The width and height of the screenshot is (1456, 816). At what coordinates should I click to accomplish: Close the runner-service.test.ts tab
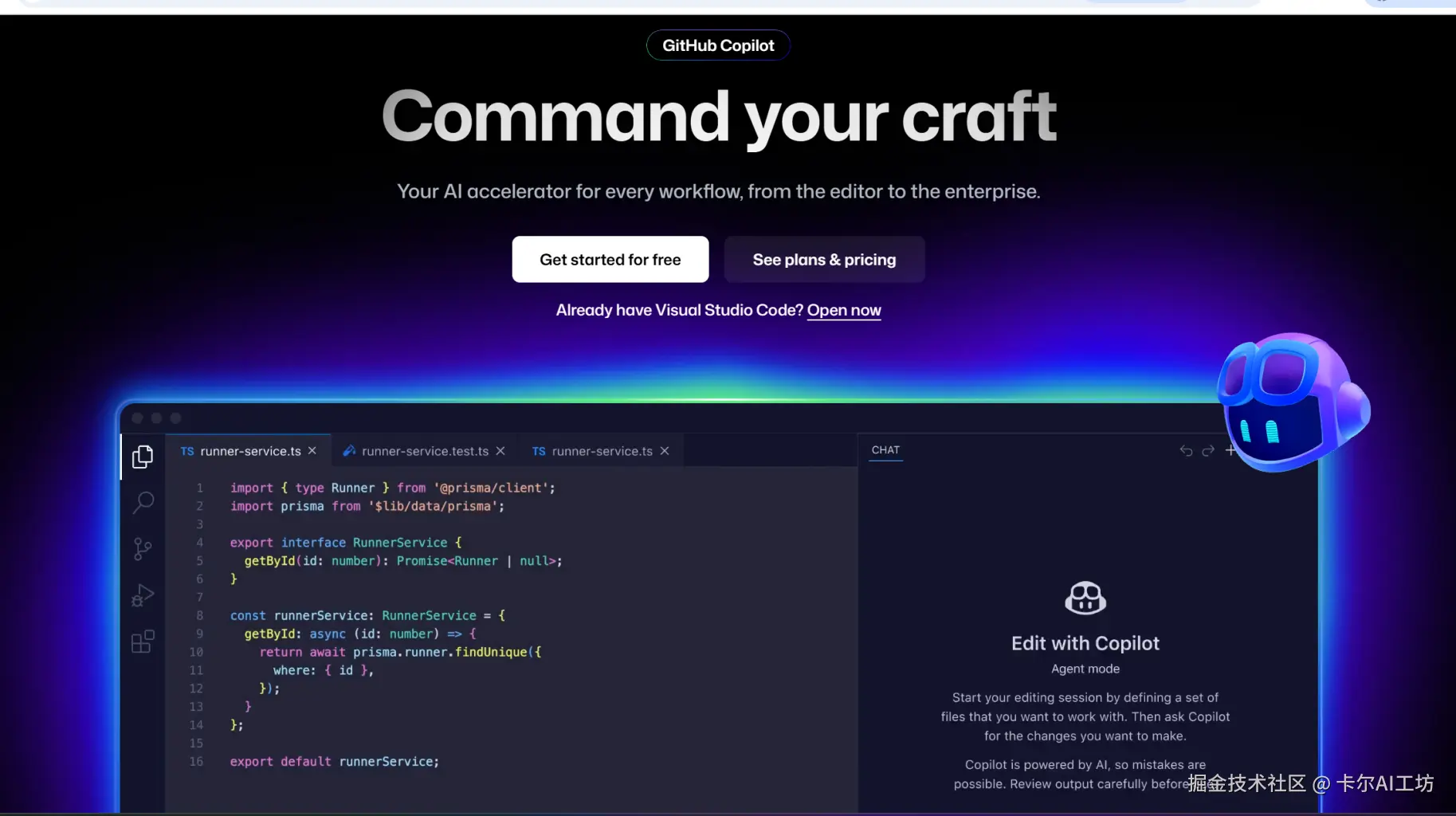500,451
